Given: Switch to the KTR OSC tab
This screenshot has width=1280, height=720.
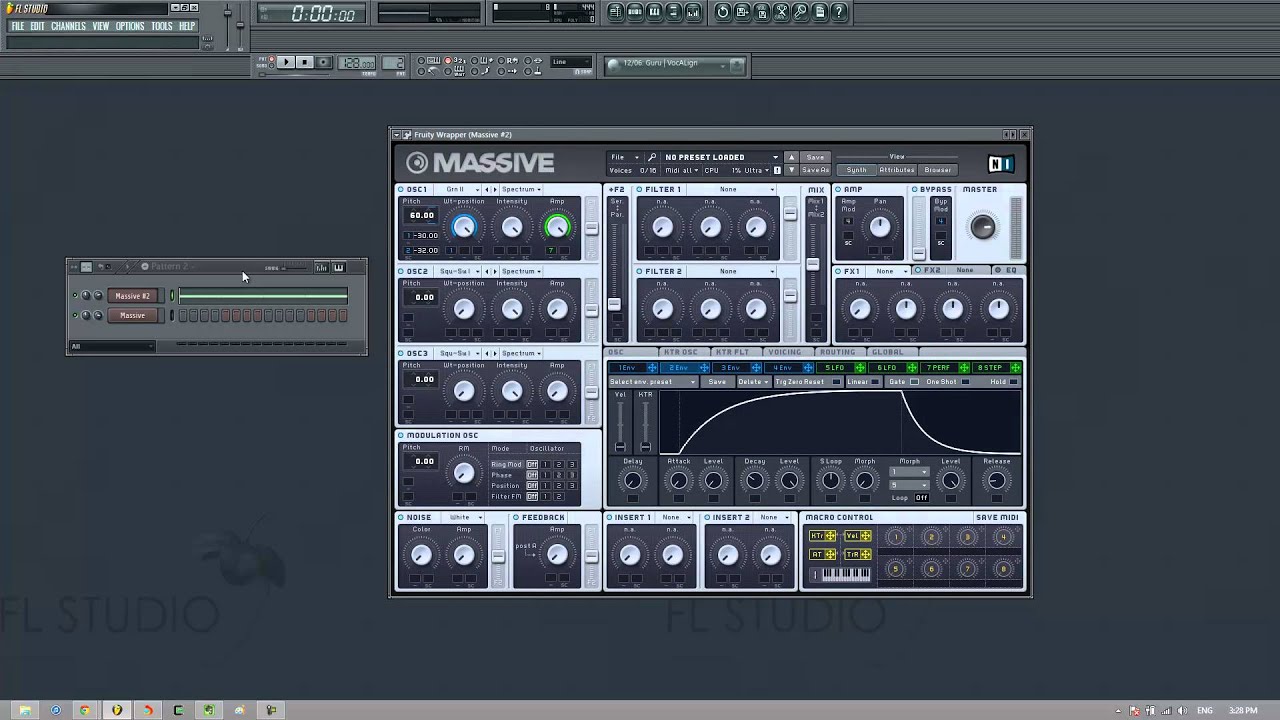Looking at the screenshot, I should point(681,352).
